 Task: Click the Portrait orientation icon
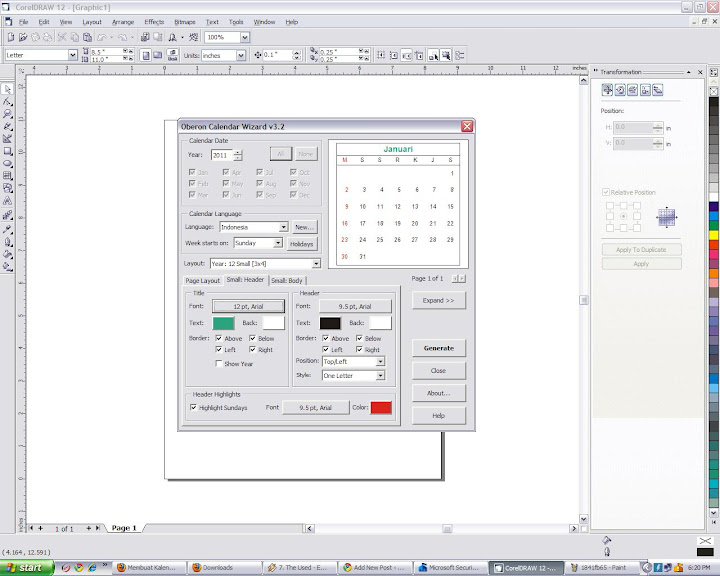pos(146,56)
